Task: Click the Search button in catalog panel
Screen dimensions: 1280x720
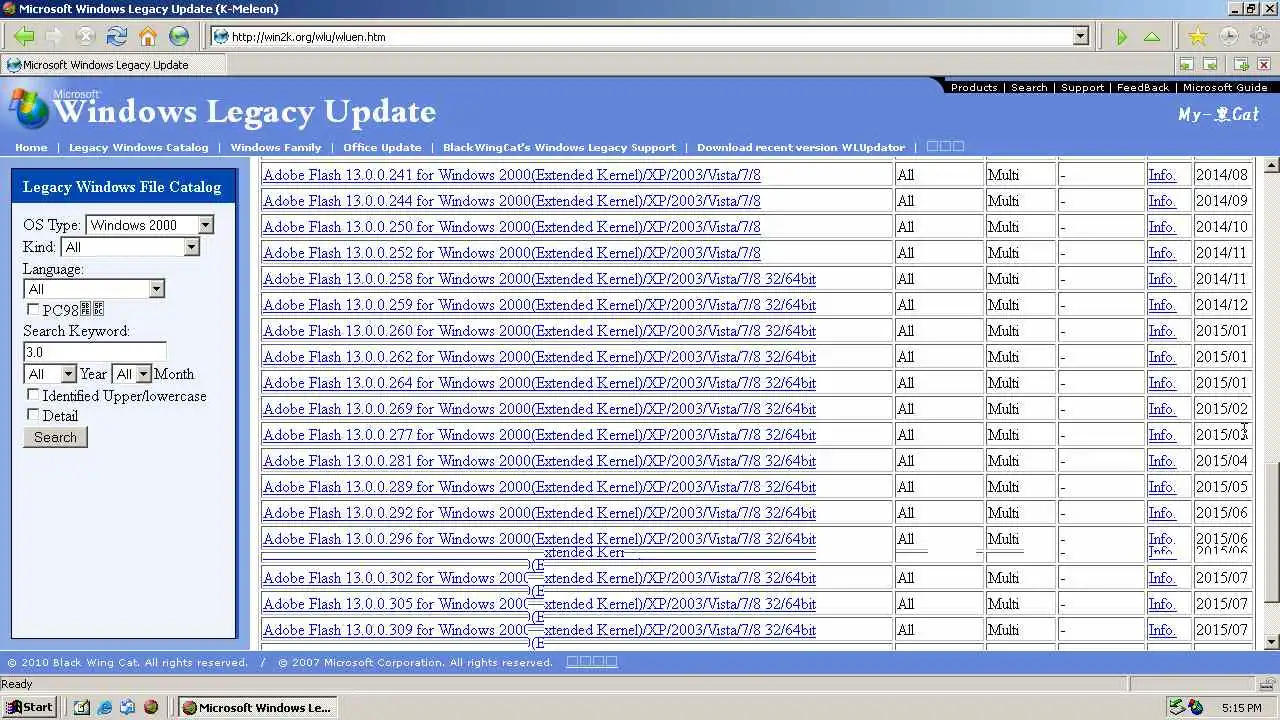Action: (55, 437)
